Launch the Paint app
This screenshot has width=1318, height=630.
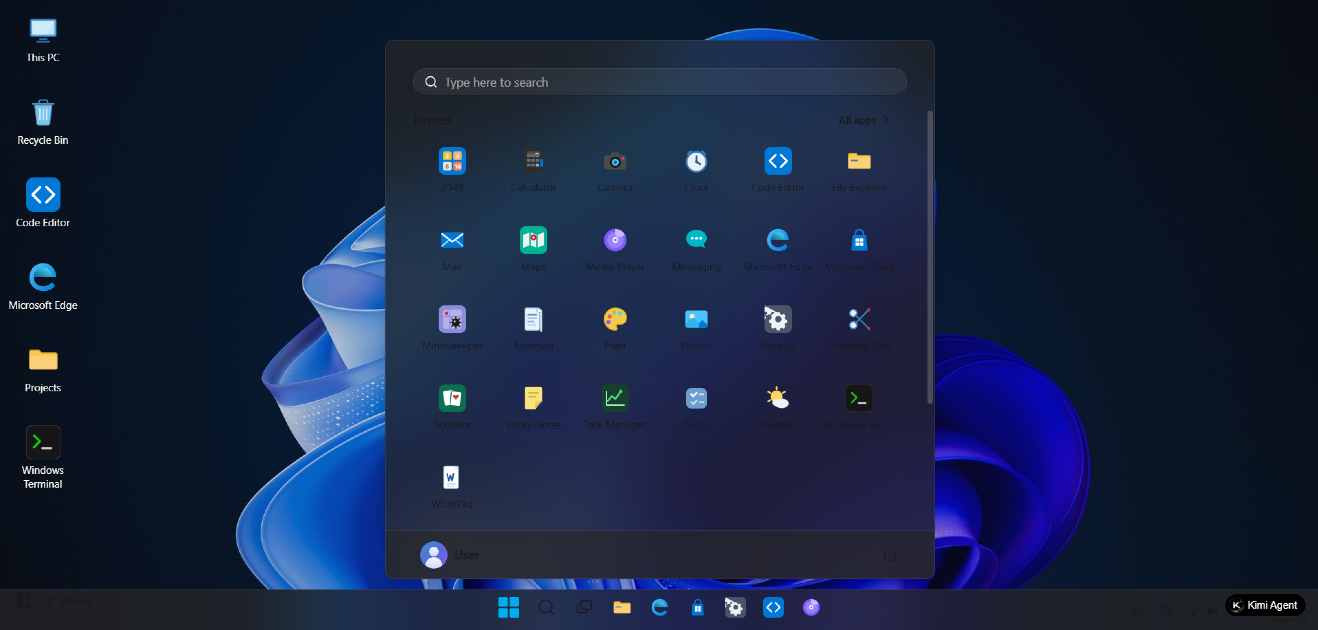point(615,327)
